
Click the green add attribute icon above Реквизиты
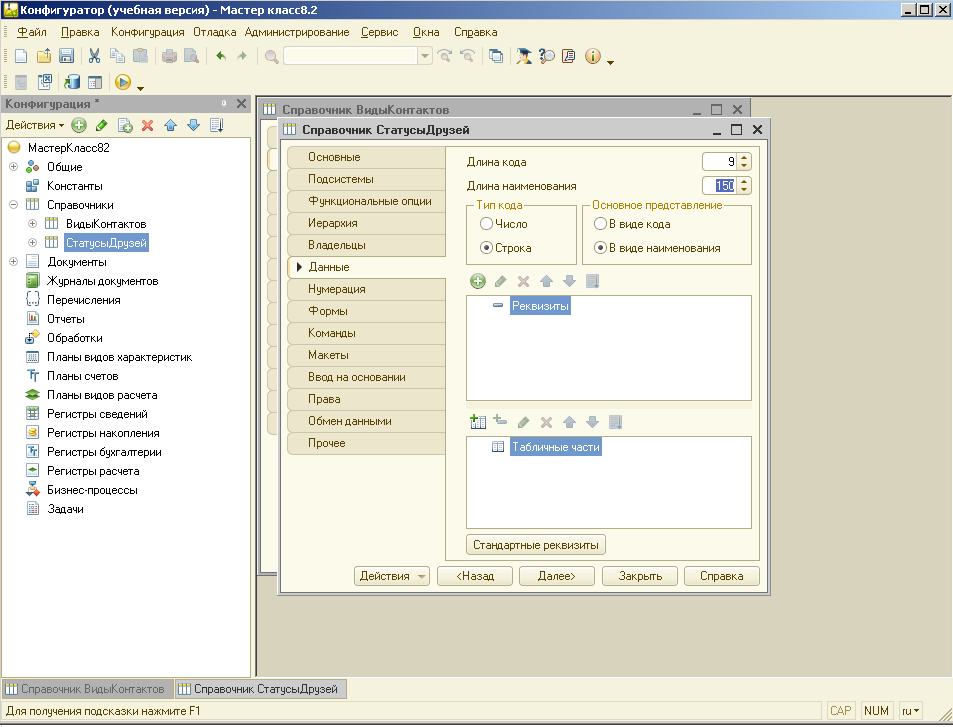pyautogui.click(x=478, y=281)
